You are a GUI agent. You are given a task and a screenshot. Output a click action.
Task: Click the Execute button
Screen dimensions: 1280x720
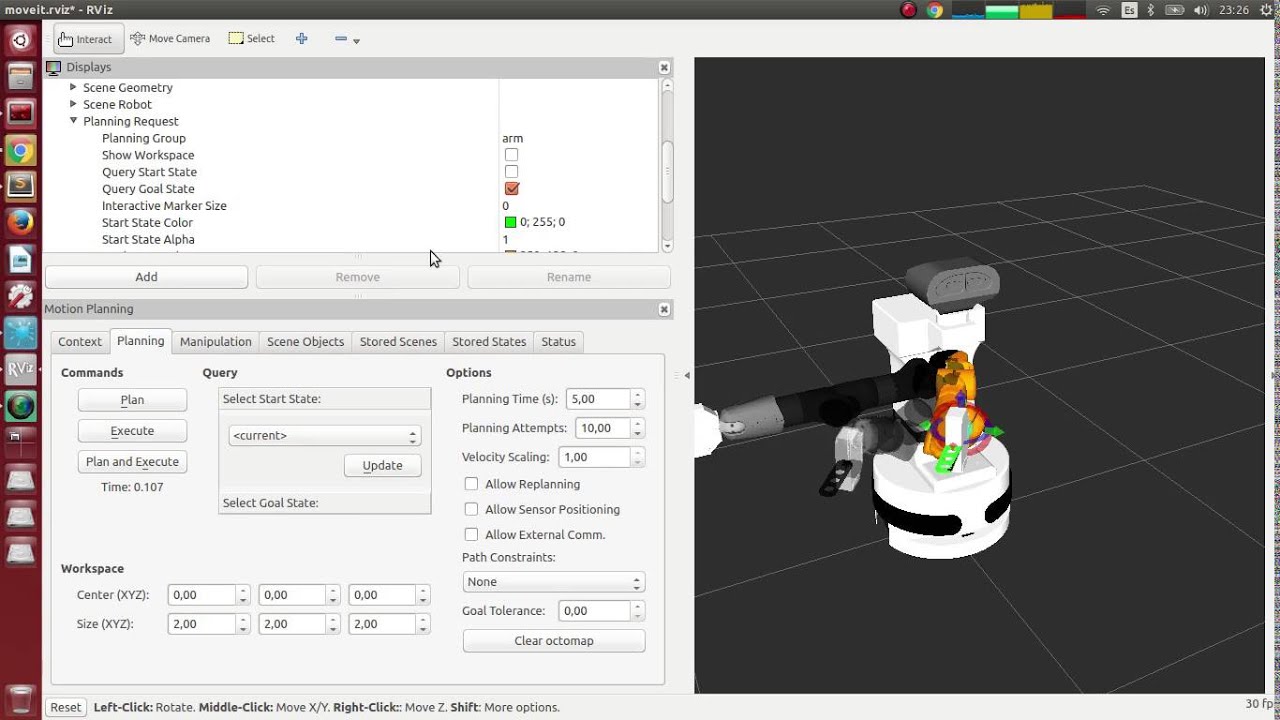tap(132, 431)
